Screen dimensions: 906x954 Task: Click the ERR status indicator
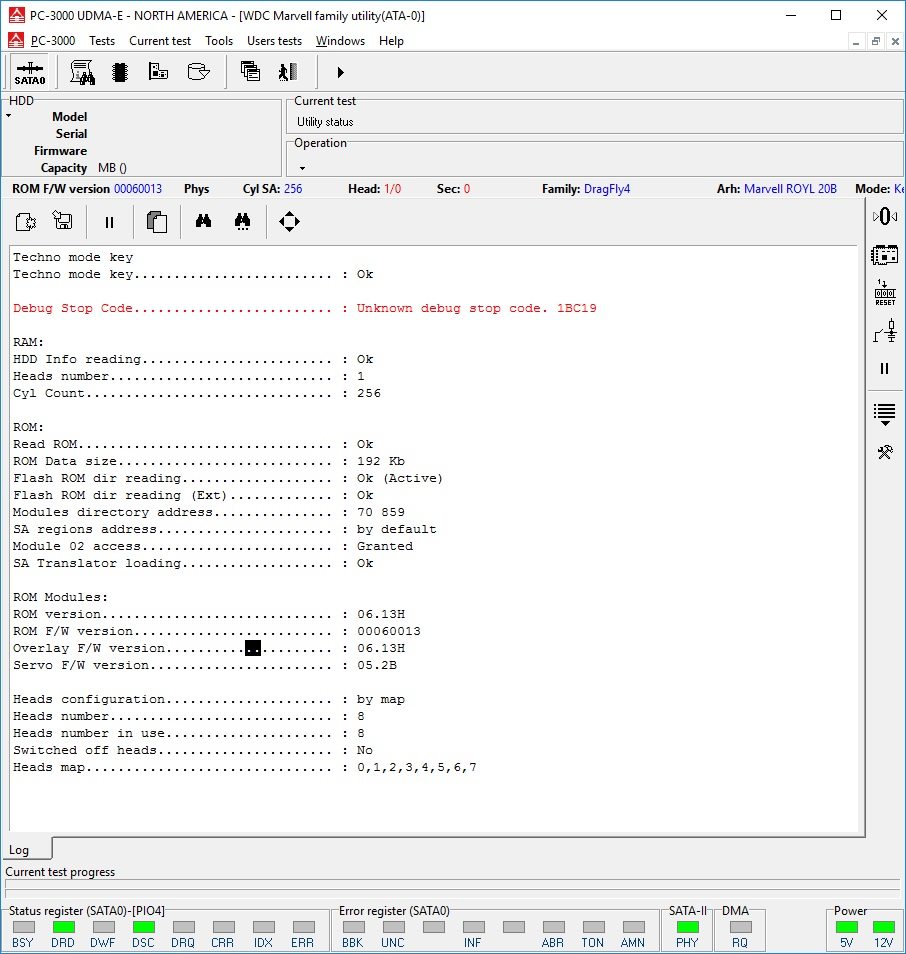tap(304, 927)
